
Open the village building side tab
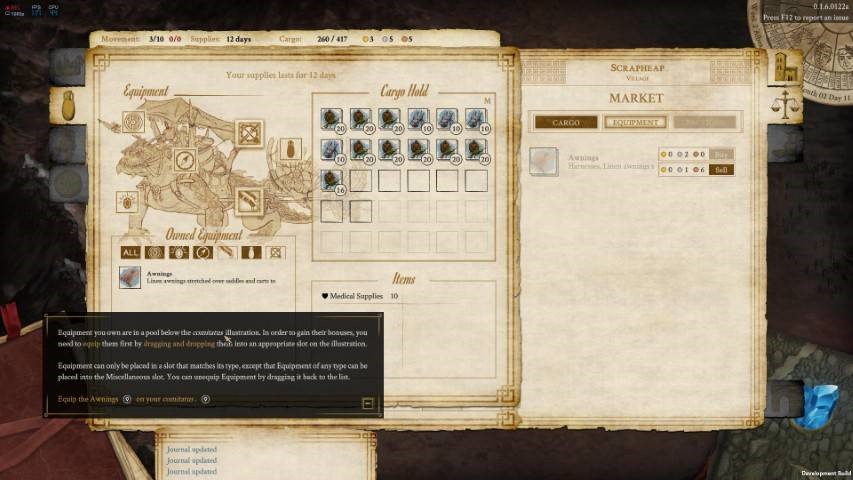pyautogui.click(x=784, y=69)
